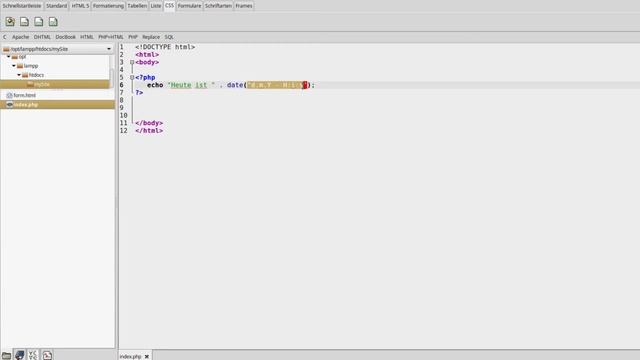This screenshot has width=640, height=360.
Task: Open the C snippets menu
Action: click(5, 37)
